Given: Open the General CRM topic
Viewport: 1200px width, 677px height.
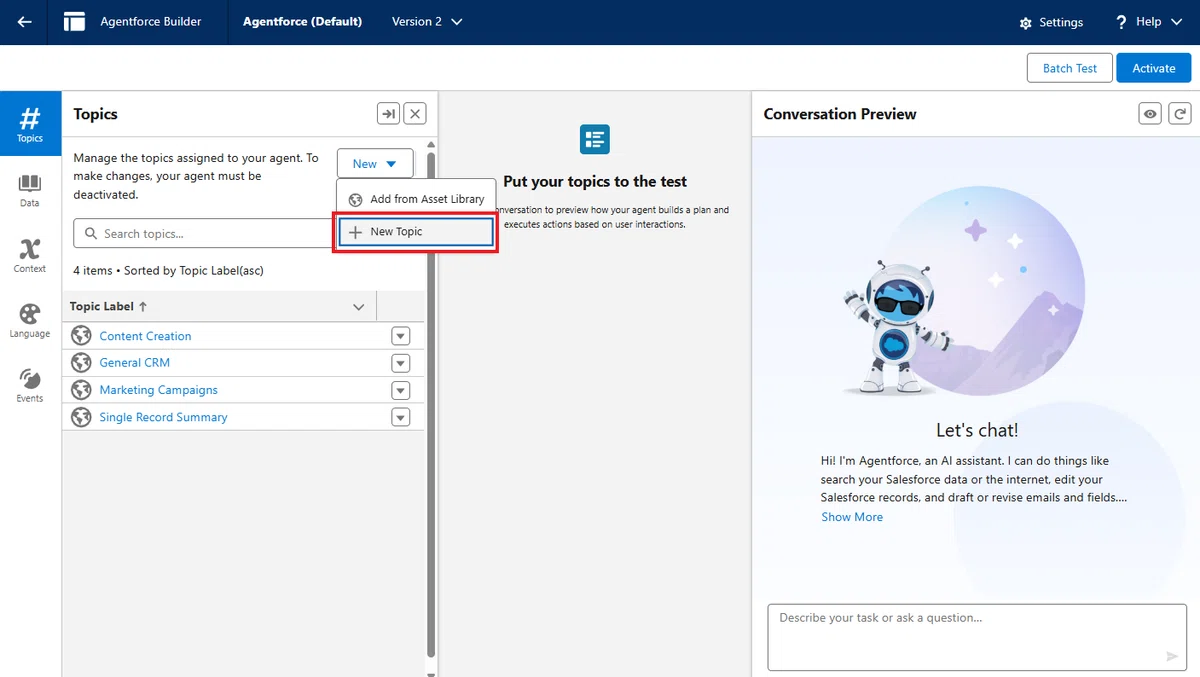Looking at the screenshot, I should [135, 363].
